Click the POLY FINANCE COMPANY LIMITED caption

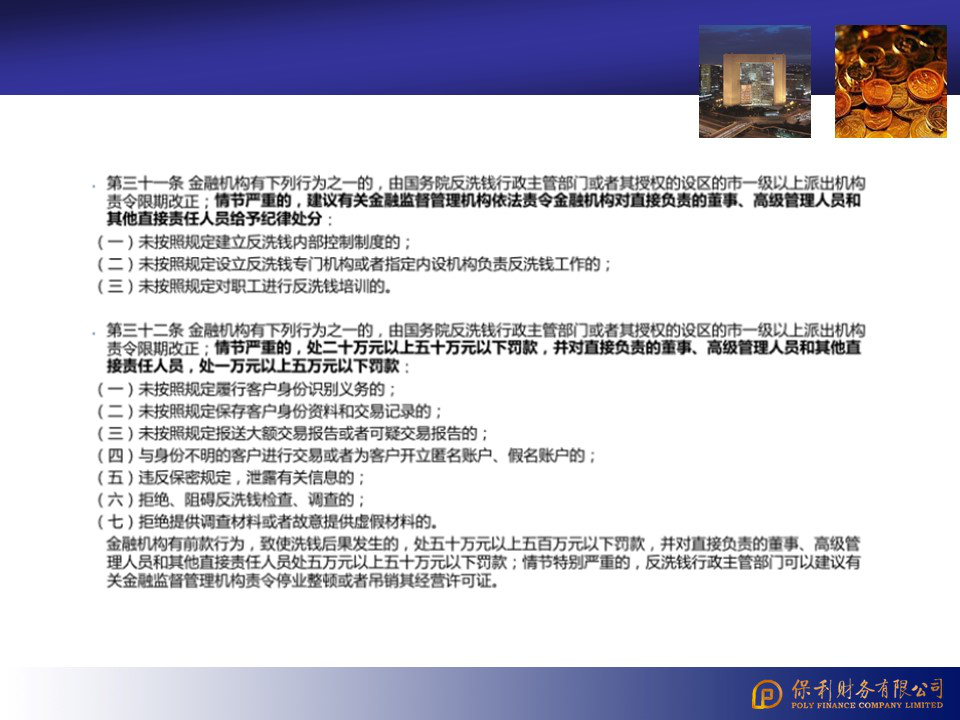pyautogui.click(x=866, y=705)
